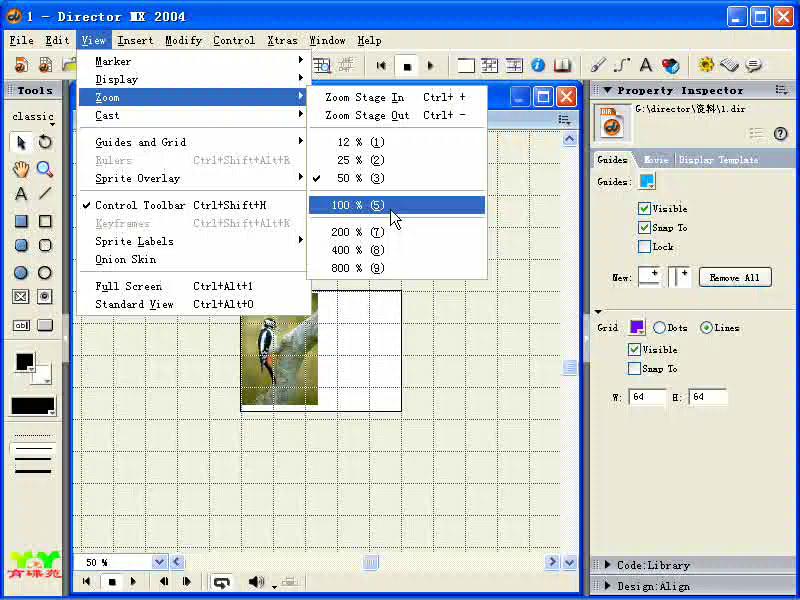Viewport: 800px width, 600px height.
Task: Select 200 % zoom option
Action: click(x=397, y=232)
